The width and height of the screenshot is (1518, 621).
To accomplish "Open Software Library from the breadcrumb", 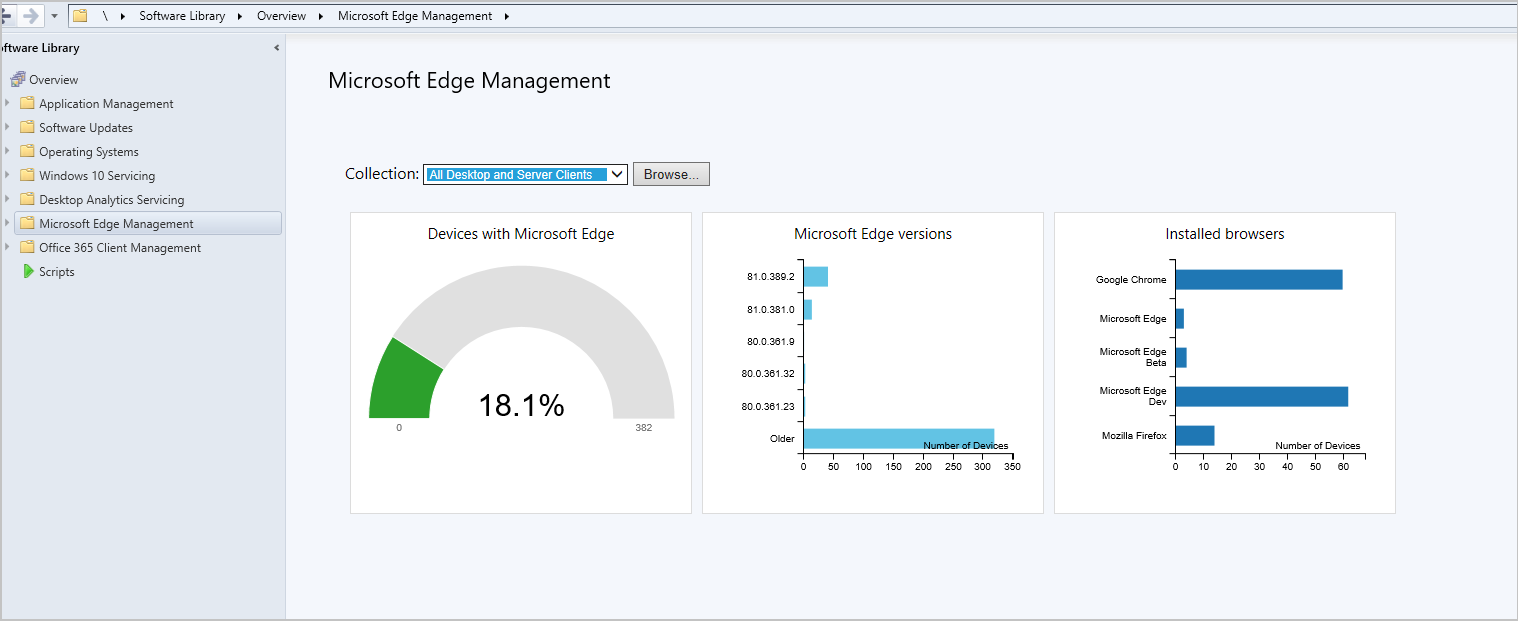I will pyautogui.click(x=182, y=15).
